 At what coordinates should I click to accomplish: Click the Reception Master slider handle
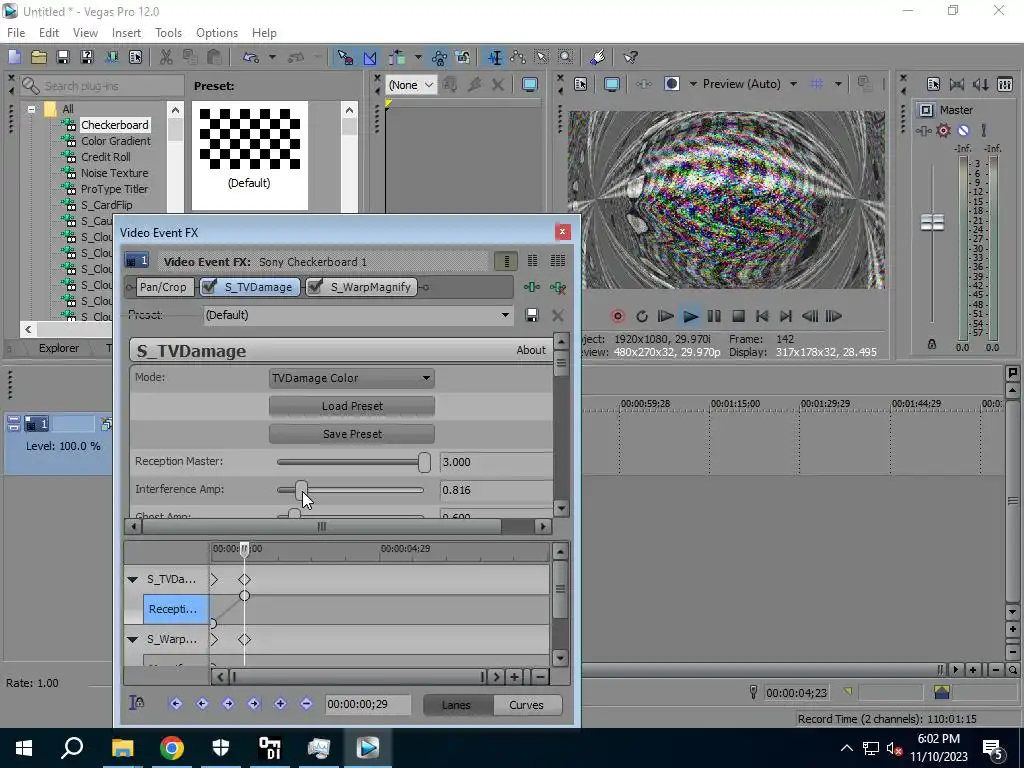coord(424,462)
